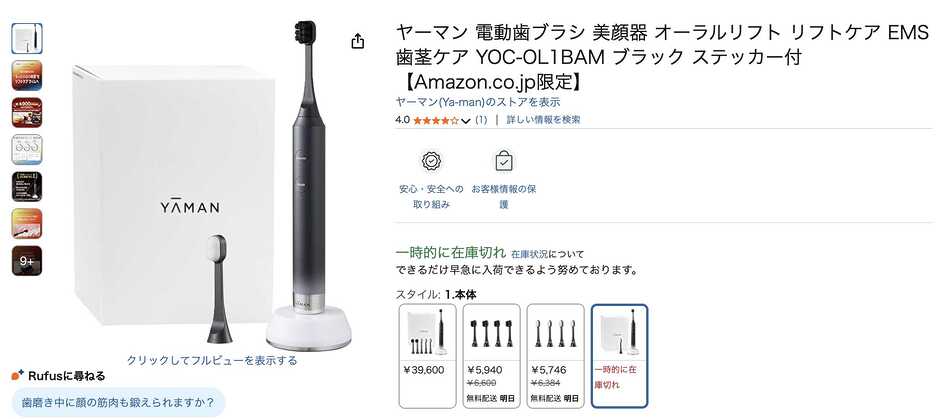Select the out-of-stock 本体 style option
The height and width of the screenshot is (419, 940).
tap(619, 355)
